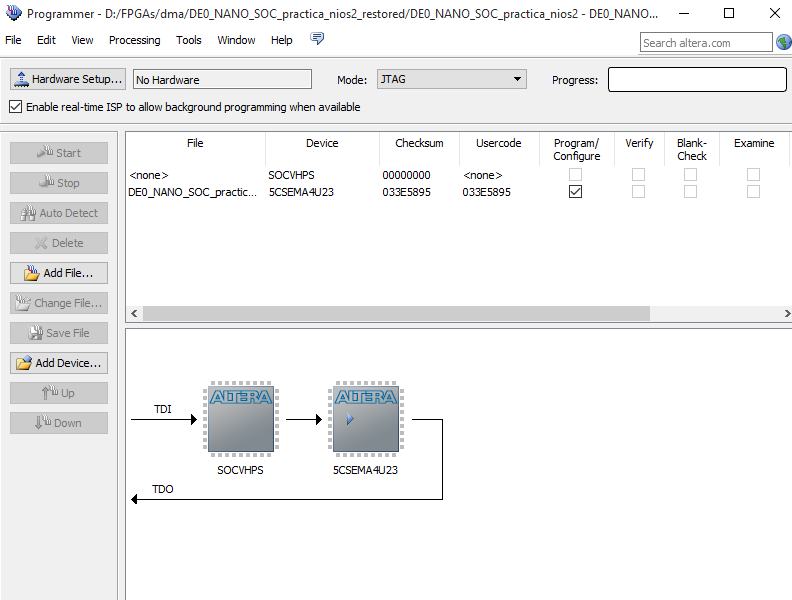The width and height of the screenshot is (792, 600).
Task: Open the View menu
Action: click(x=82, y=40)
